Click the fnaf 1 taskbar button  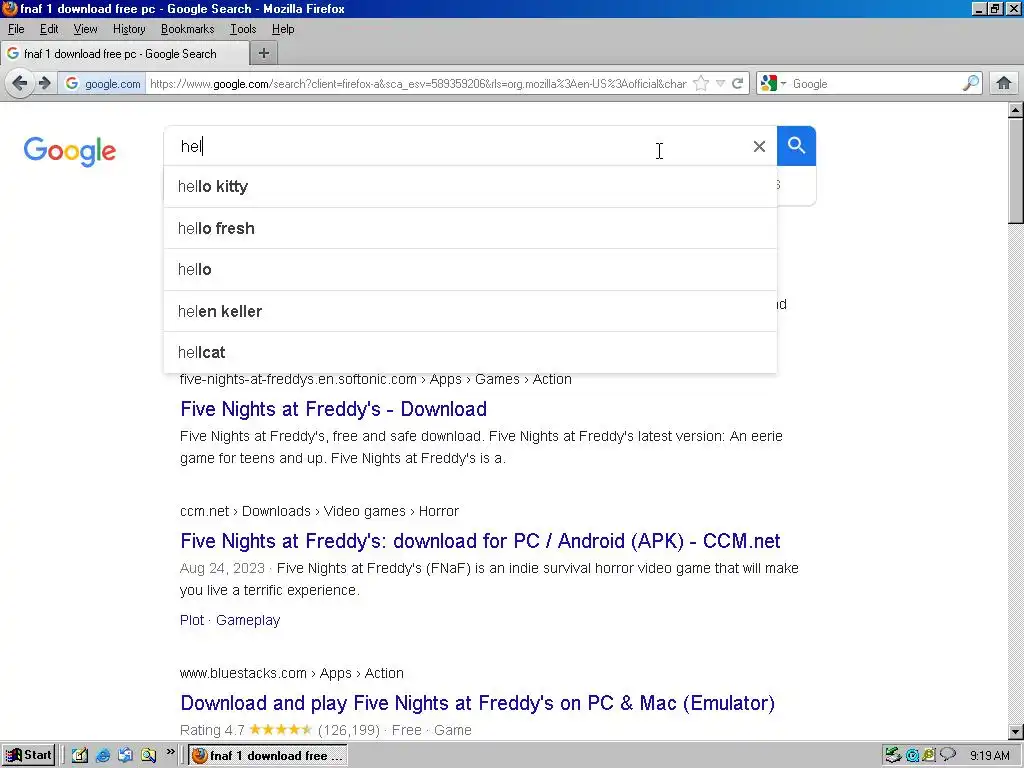(268, 756)
